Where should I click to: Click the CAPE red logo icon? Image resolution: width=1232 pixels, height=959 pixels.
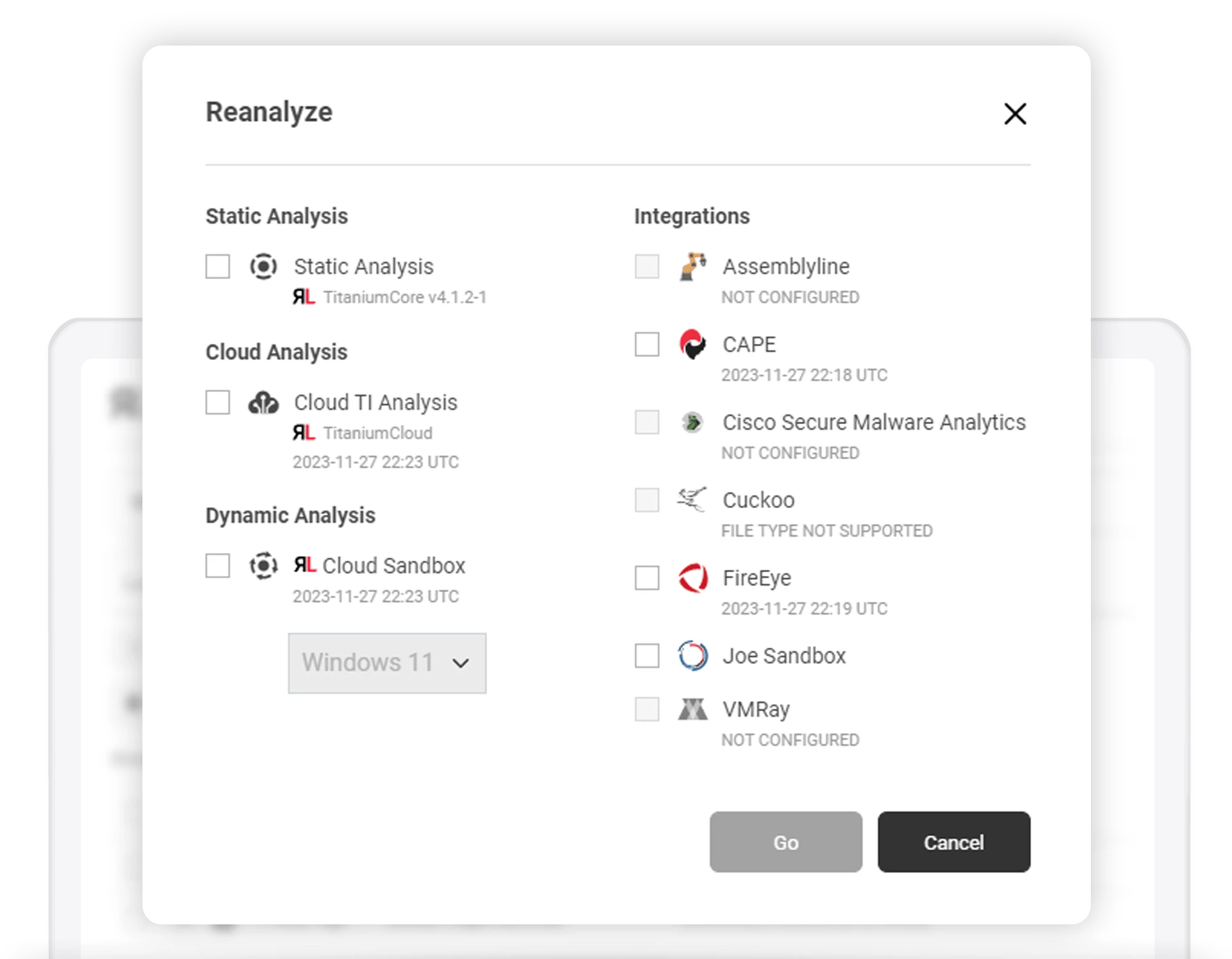tap(693, 344)
